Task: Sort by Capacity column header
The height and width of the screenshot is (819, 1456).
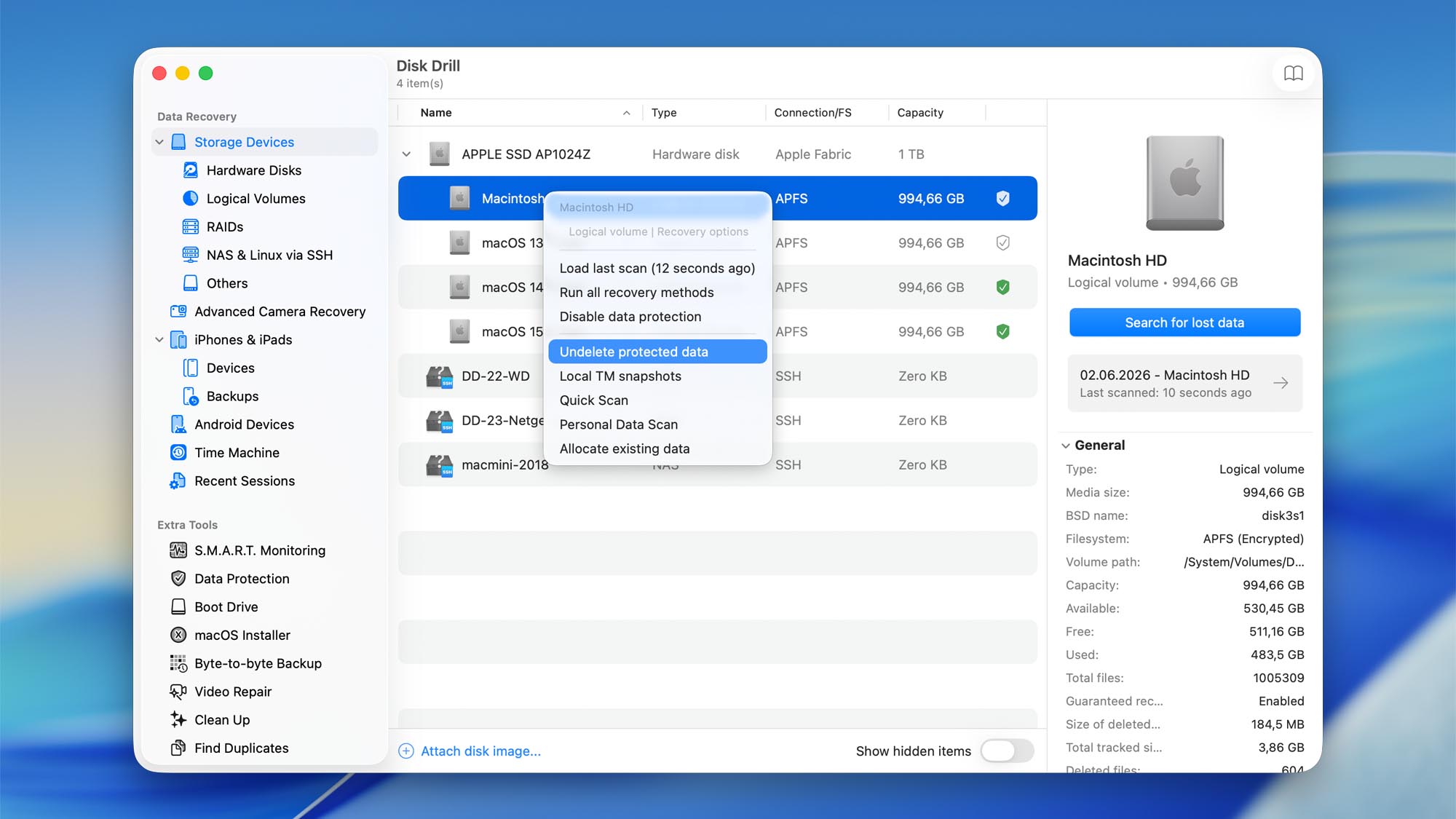Action: click(937, 113)
